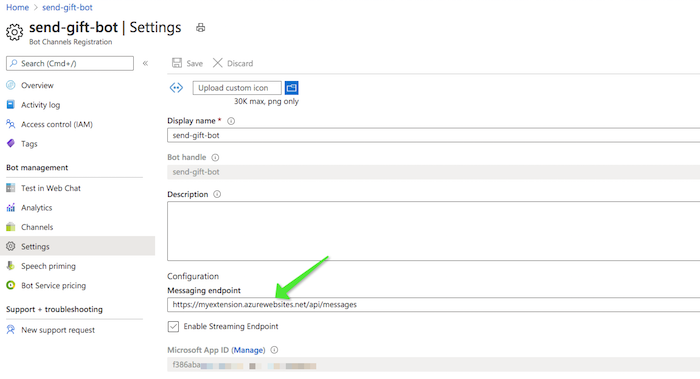Open Overview in the sidebar
Screen dimensions: 700x379
coord(37,85)
